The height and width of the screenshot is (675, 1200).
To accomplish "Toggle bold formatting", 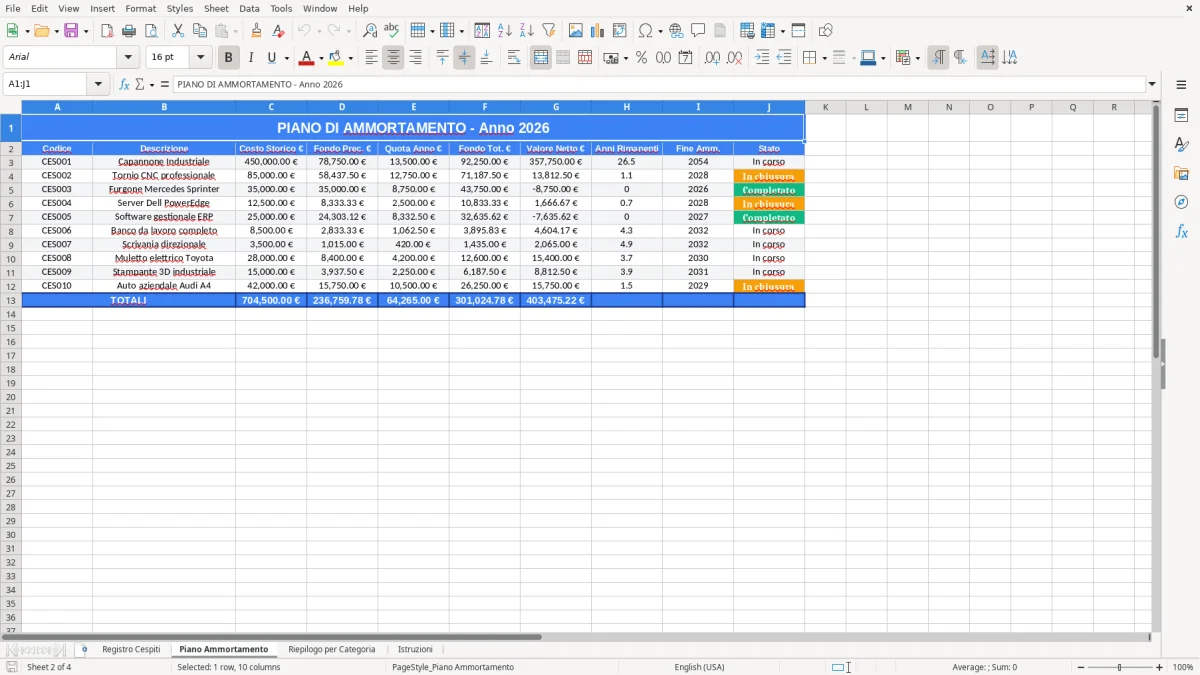I will point(228,57).
